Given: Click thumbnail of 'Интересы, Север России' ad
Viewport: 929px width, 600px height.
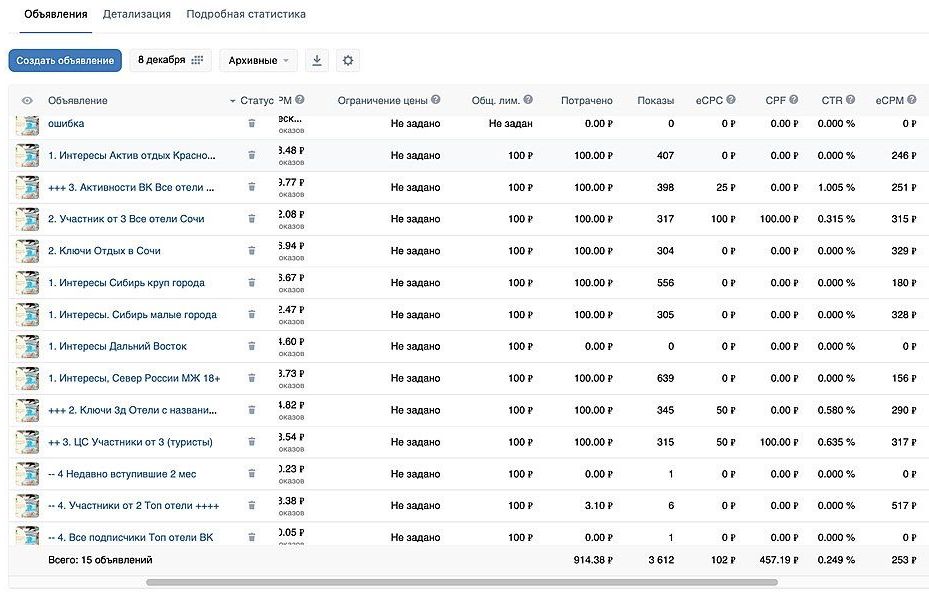Looking at the screenshot, I should coord(27,379).
